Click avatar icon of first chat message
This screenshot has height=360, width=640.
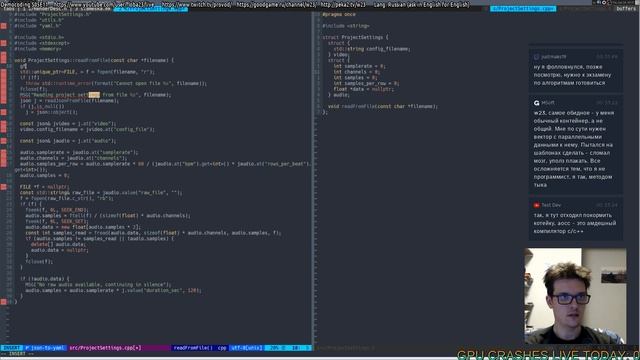point(536,57)
